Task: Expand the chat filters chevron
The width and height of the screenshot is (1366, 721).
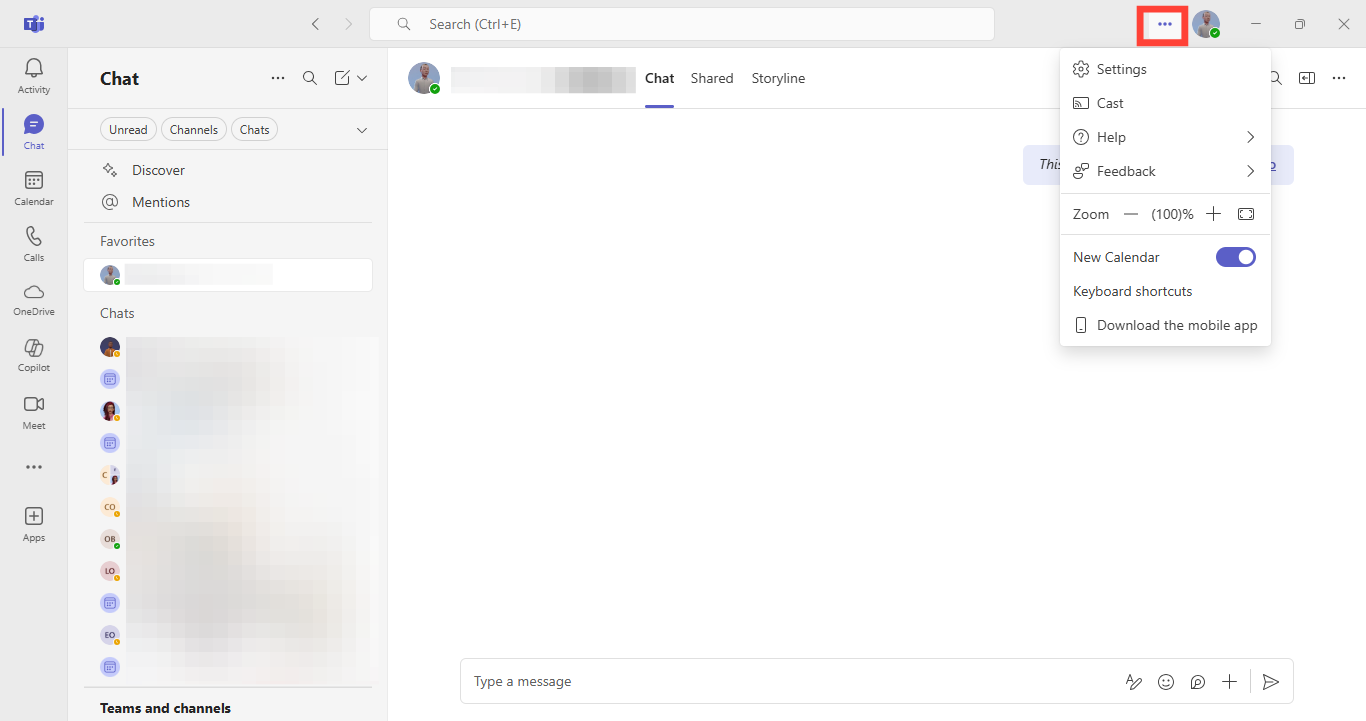Action: point(362,130)
